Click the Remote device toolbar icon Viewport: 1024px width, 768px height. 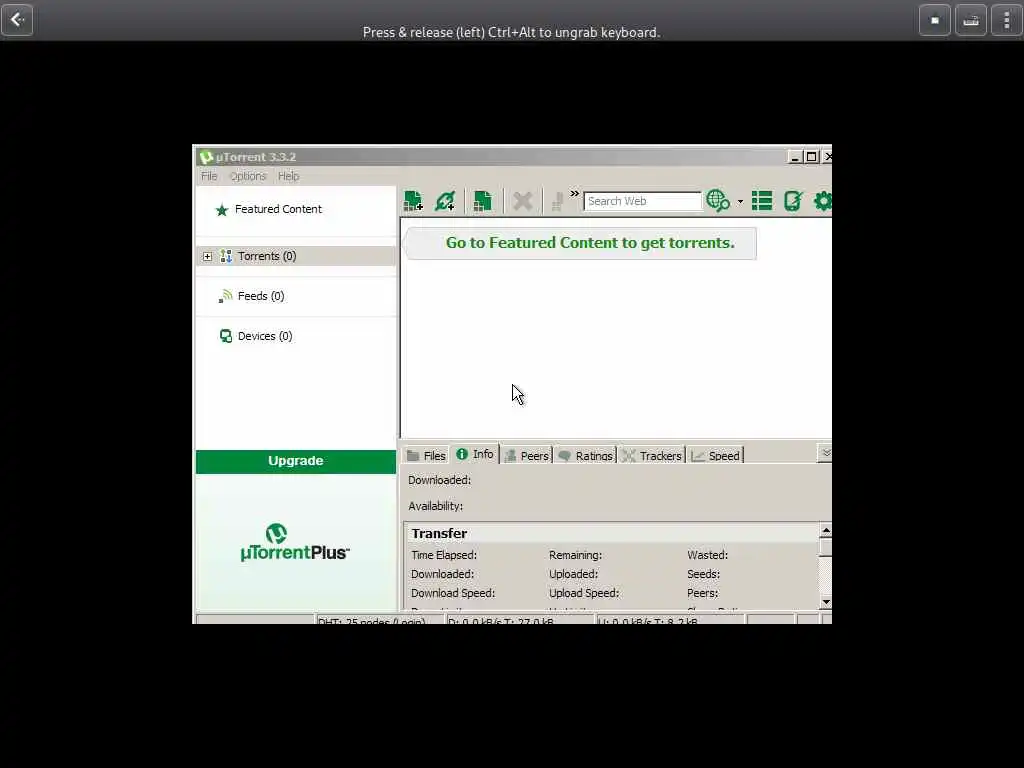coord(793,201)
